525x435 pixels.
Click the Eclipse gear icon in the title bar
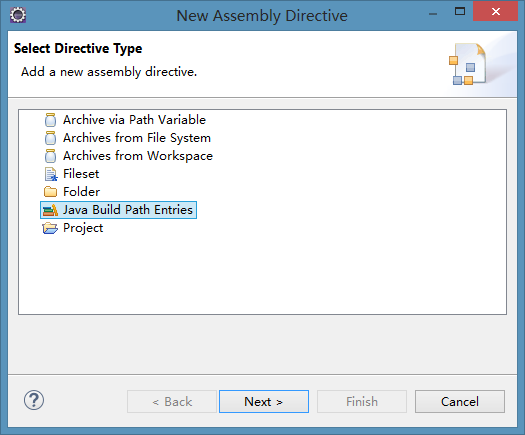18,15
